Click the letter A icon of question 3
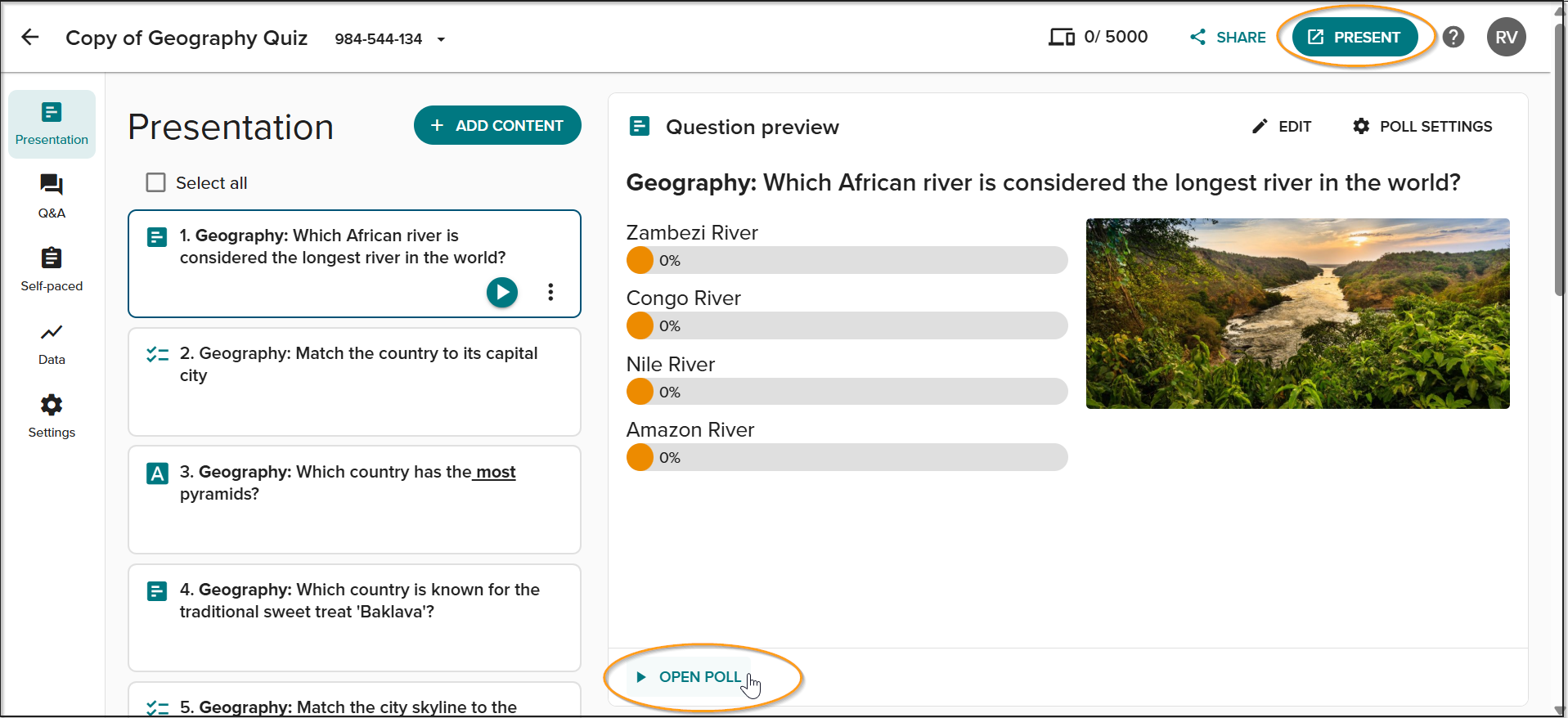Image resolution: width=1568 pixels, height=718 pixels. 157,473
